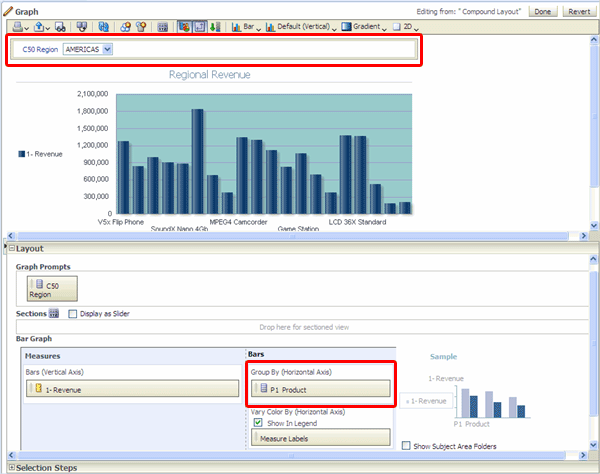Enable the Display as Slider checkbox
This screenshot has width=600, height=474.
tap(73, 313)
